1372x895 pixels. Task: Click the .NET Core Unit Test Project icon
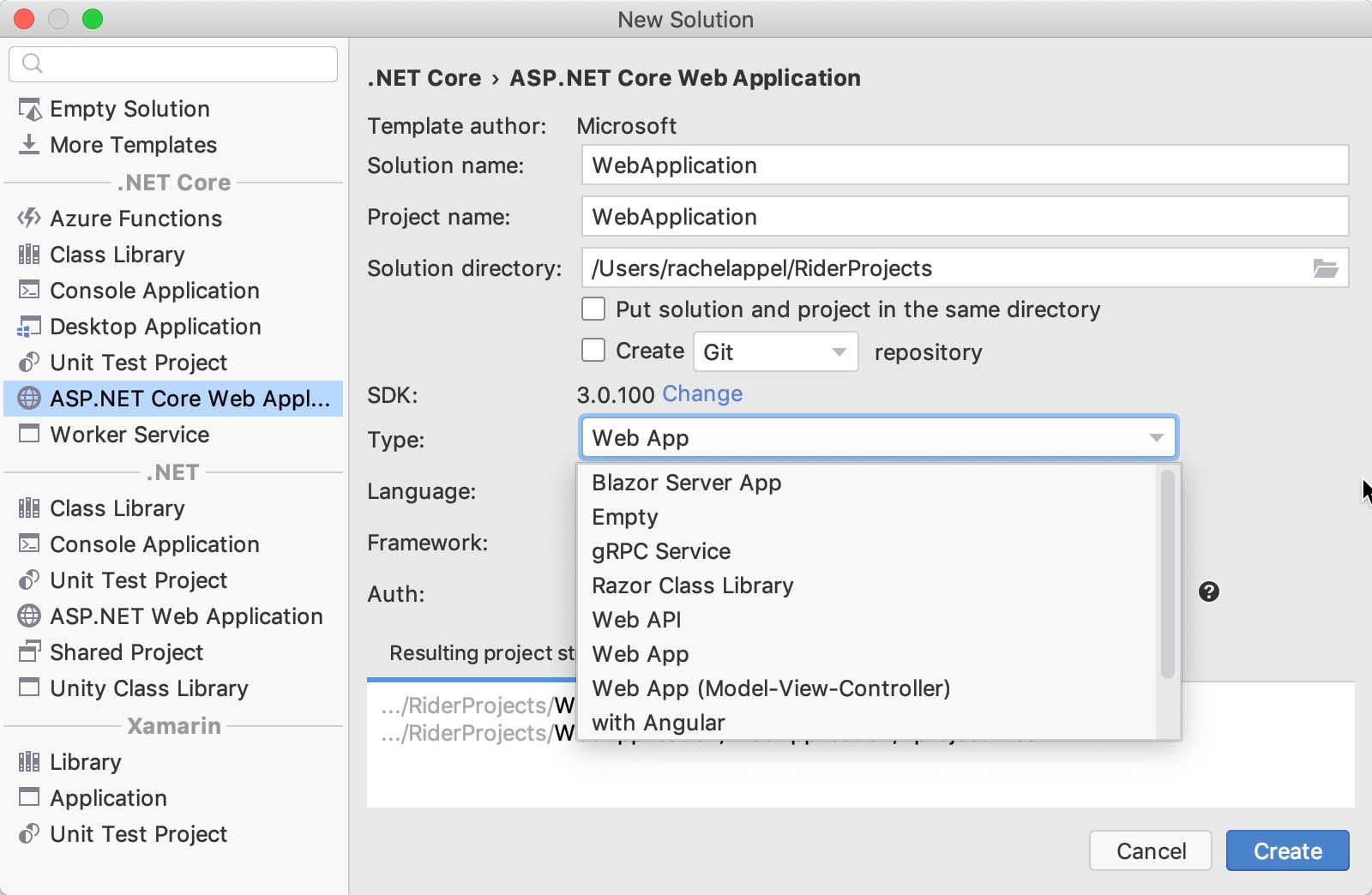tap(29, 362)
